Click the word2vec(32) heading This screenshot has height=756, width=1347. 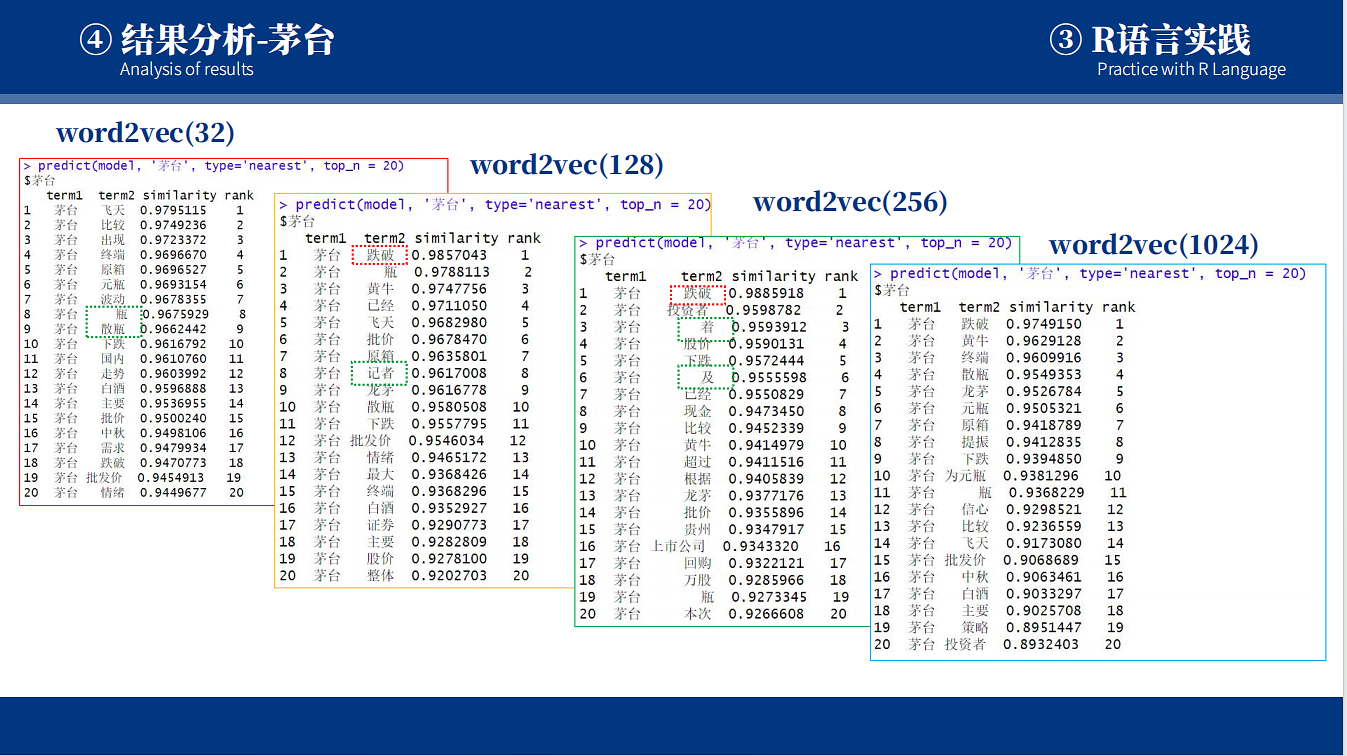pos(145,132)
